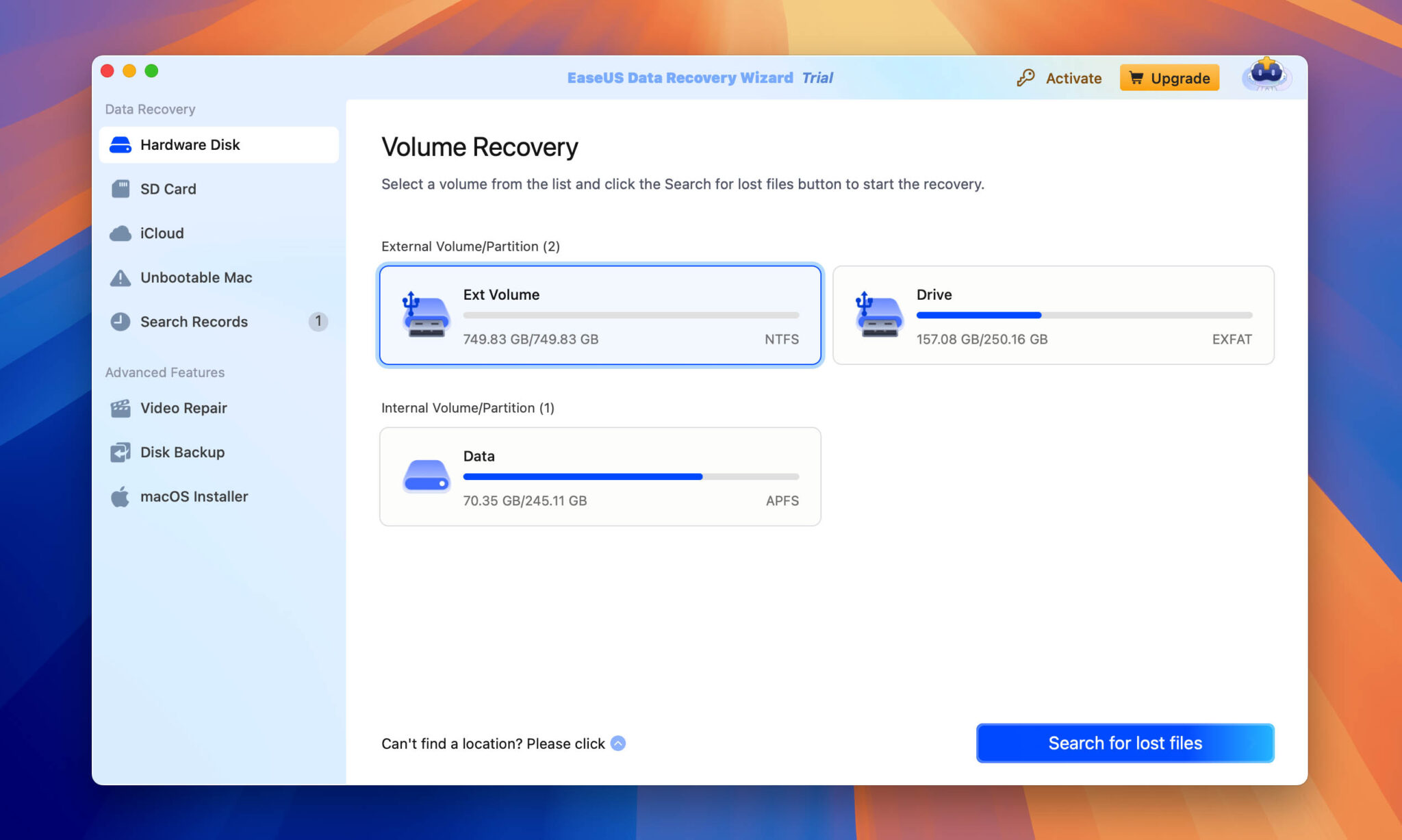The height and width of the screenshot is (840, 1402).
Task: Expand the can't find location arrow
Action: click(617, 743)
